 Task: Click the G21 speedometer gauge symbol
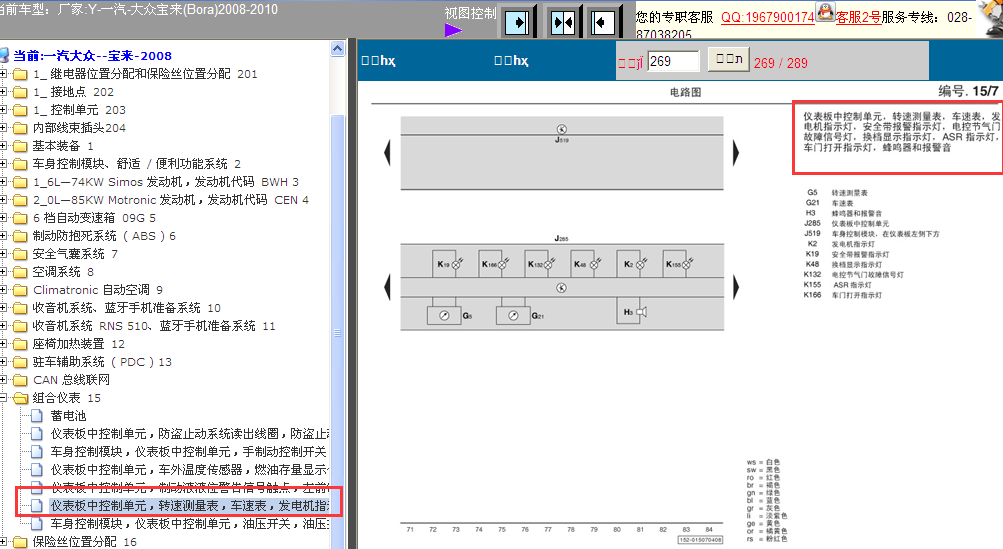tap(513, 315)
